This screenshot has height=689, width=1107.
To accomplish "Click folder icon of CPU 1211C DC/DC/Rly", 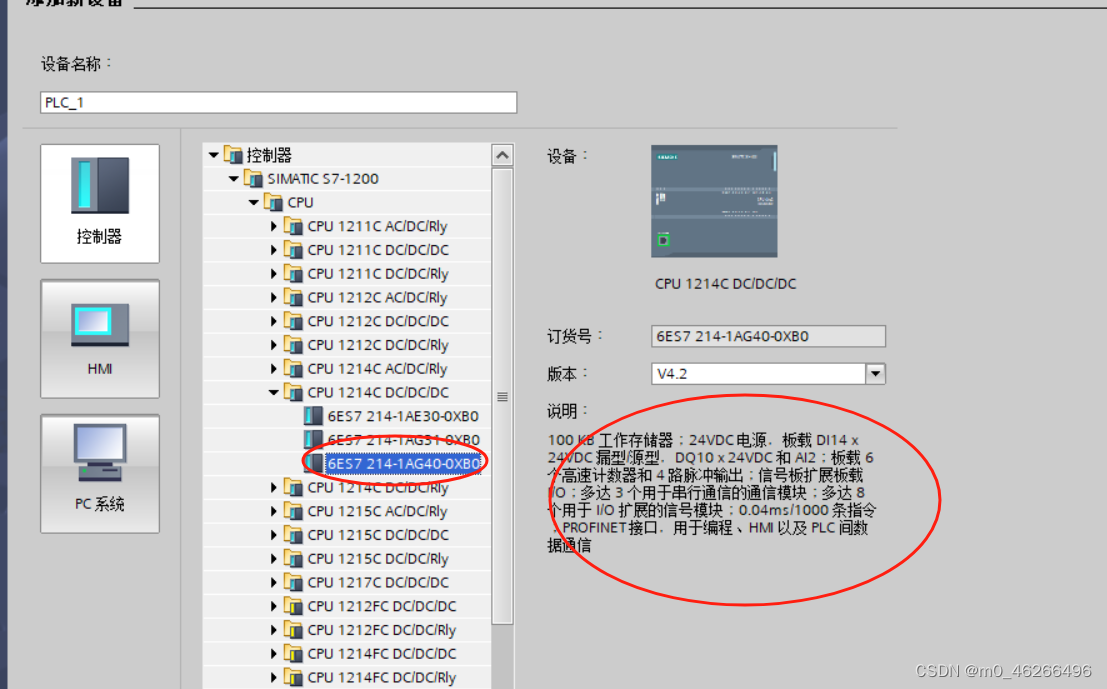I will coord(293,273).
